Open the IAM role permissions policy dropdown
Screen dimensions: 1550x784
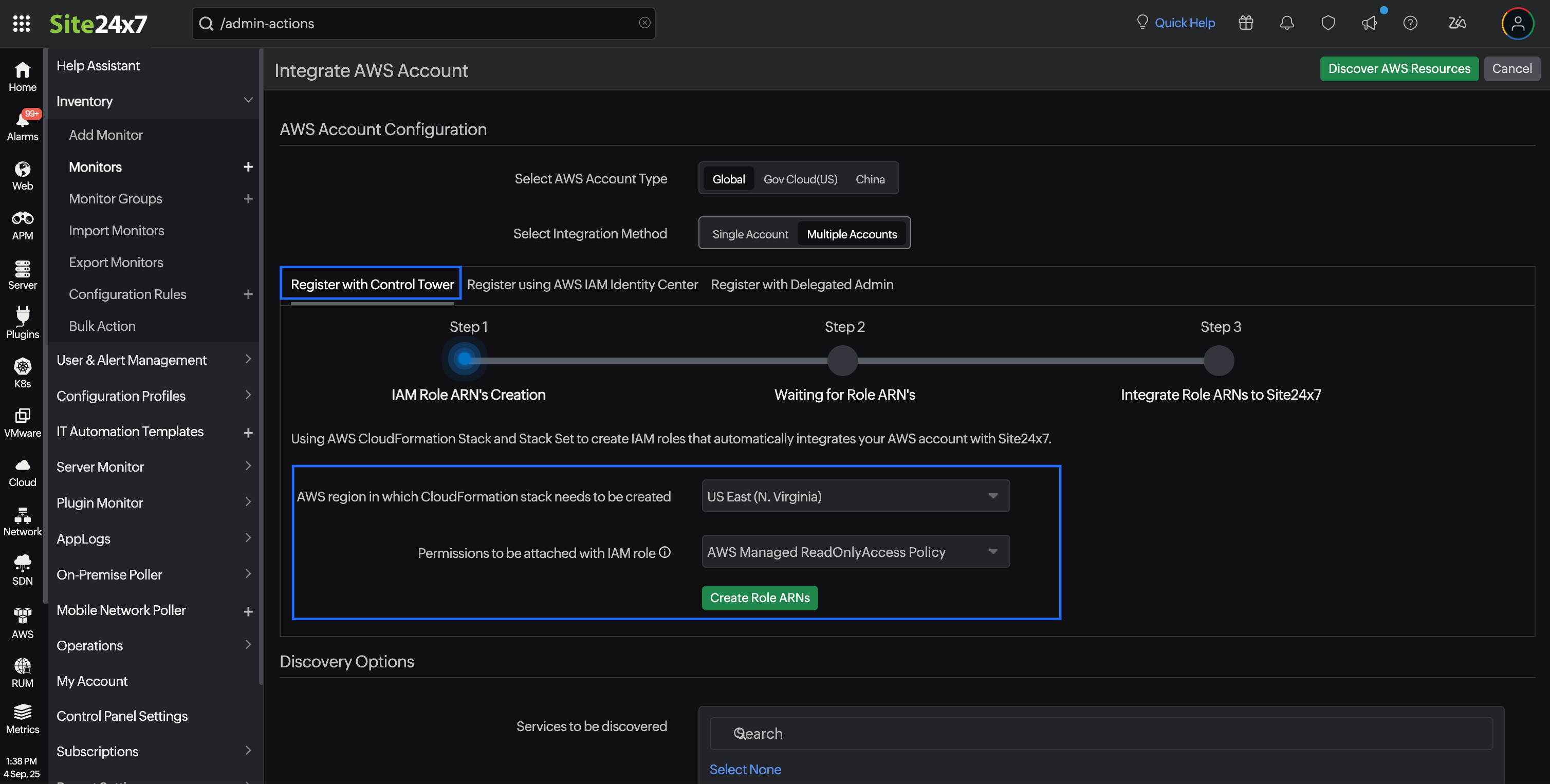coord(855,551)
